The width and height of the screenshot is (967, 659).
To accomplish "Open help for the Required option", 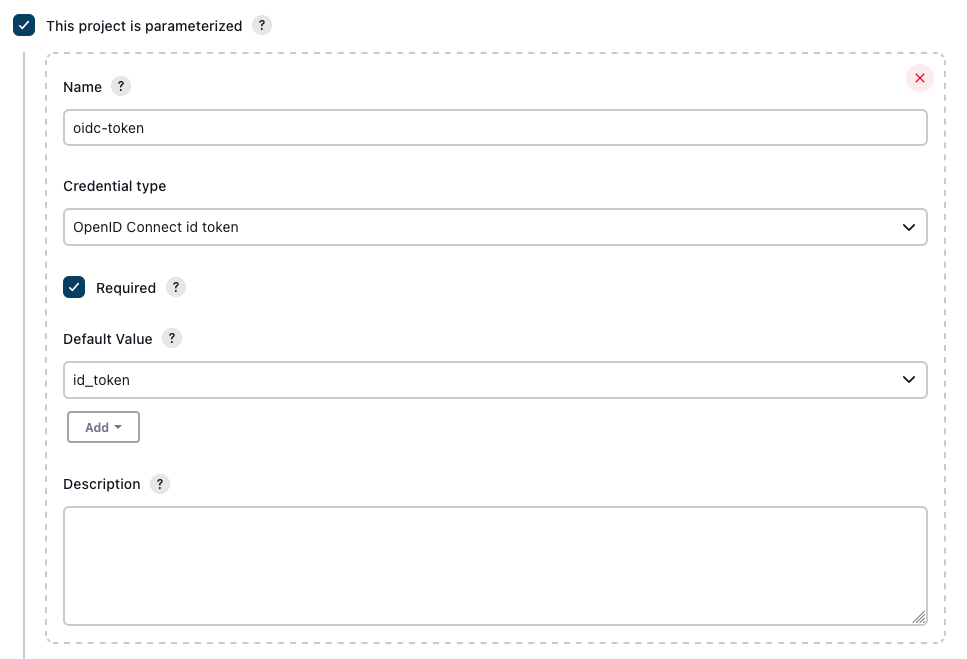I will [x=175, y=287].
